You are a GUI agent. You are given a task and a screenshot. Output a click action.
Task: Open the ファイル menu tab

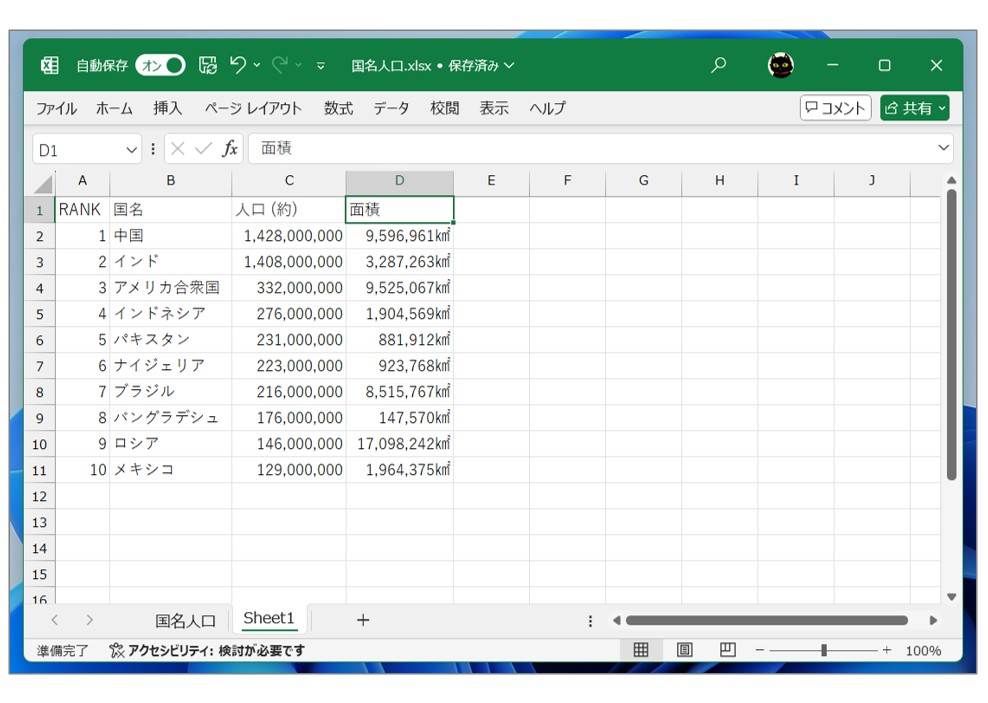pyautogui.click(x=56, y=108)
